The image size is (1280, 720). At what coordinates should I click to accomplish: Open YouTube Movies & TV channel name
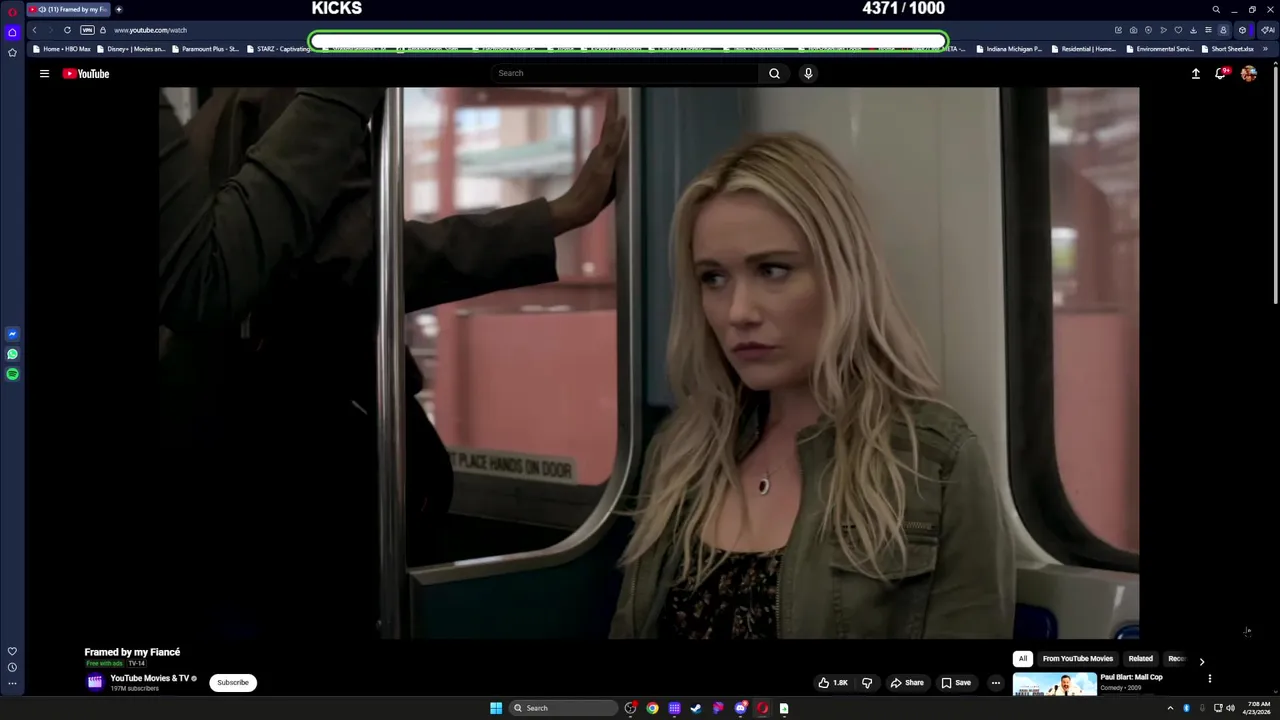pos(149,678)
